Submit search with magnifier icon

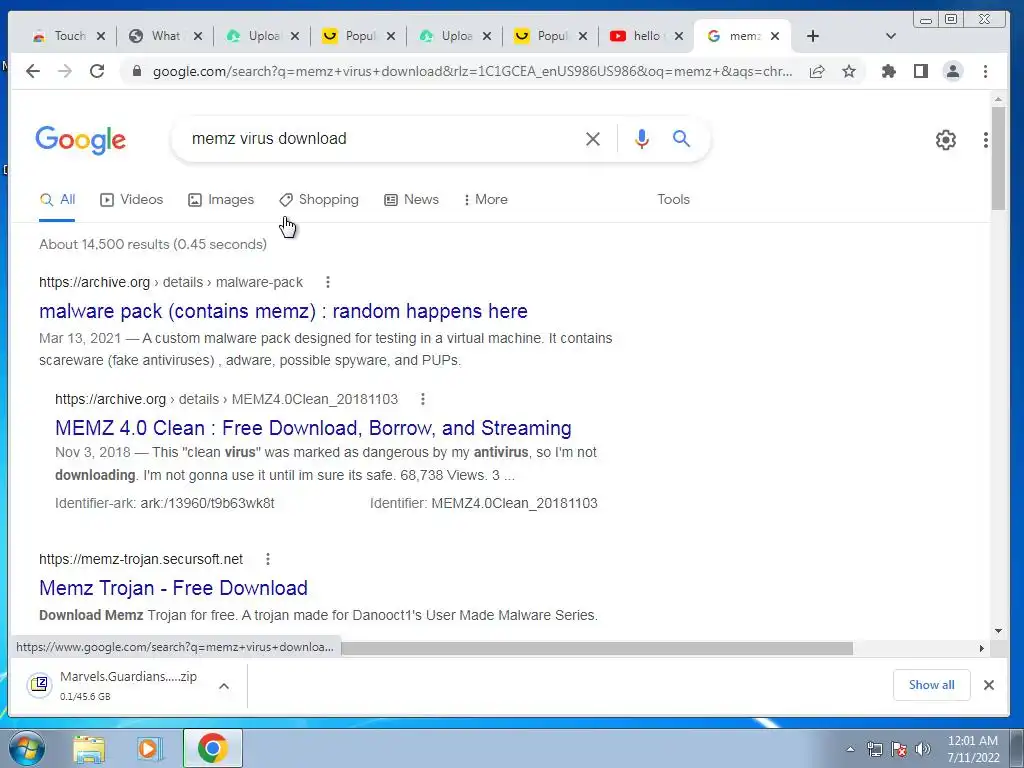(681, 138)
